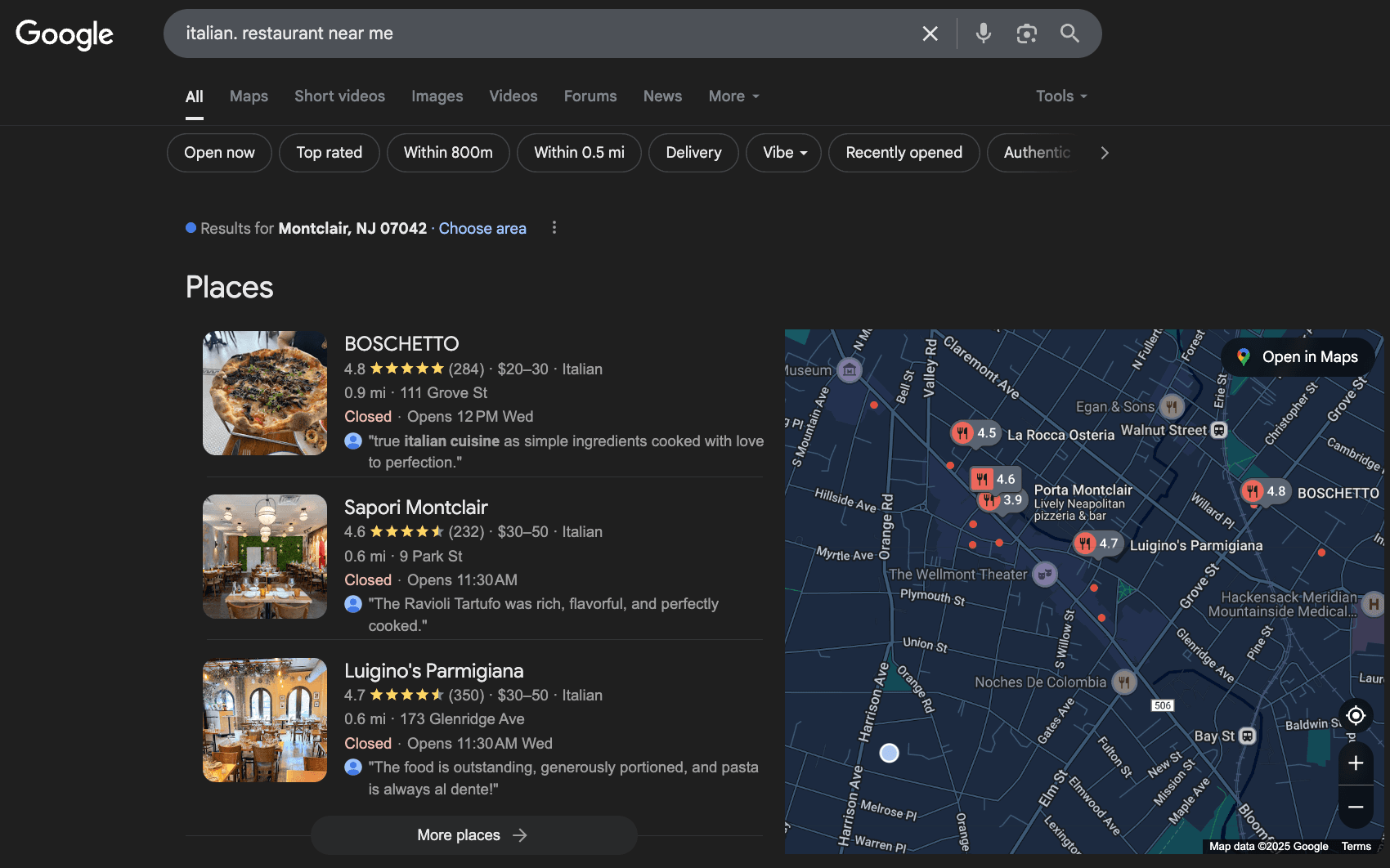
Task: Click the map's my location icon
Action: pyautogui.click(x=1356, y=715)
